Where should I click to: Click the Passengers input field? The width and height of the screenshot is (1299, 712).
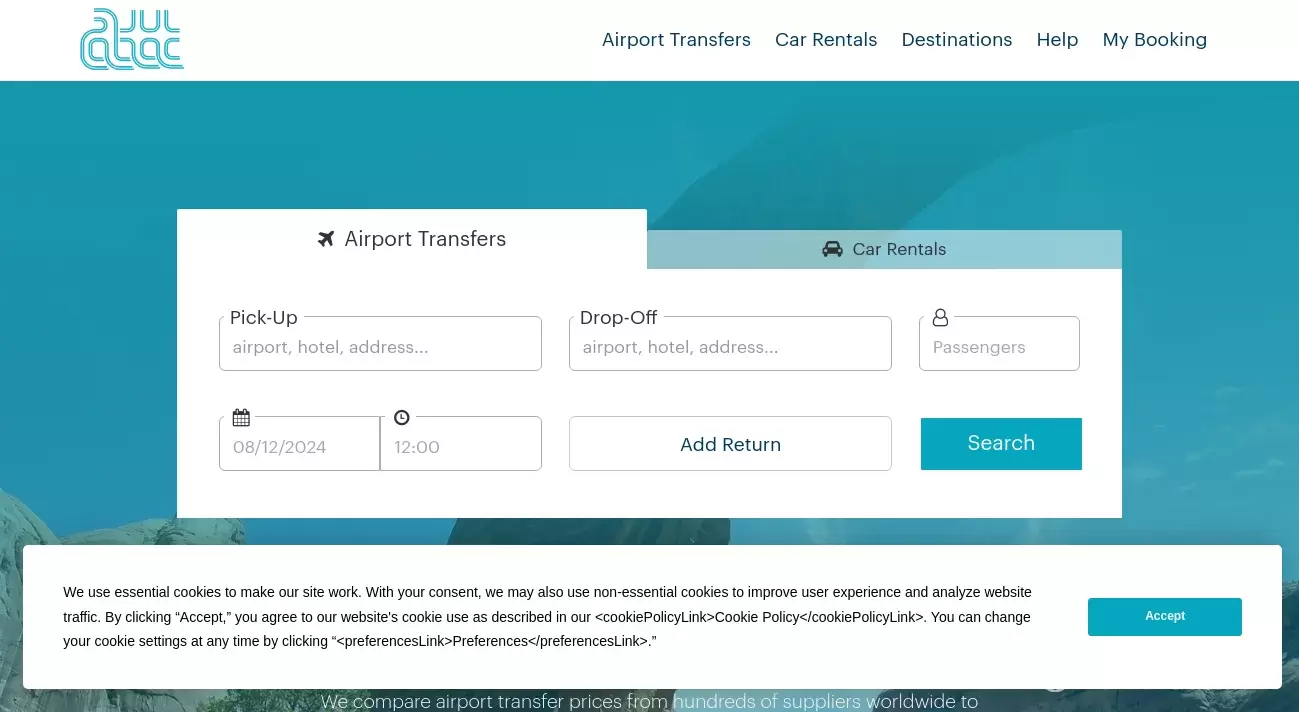(999, 347)
